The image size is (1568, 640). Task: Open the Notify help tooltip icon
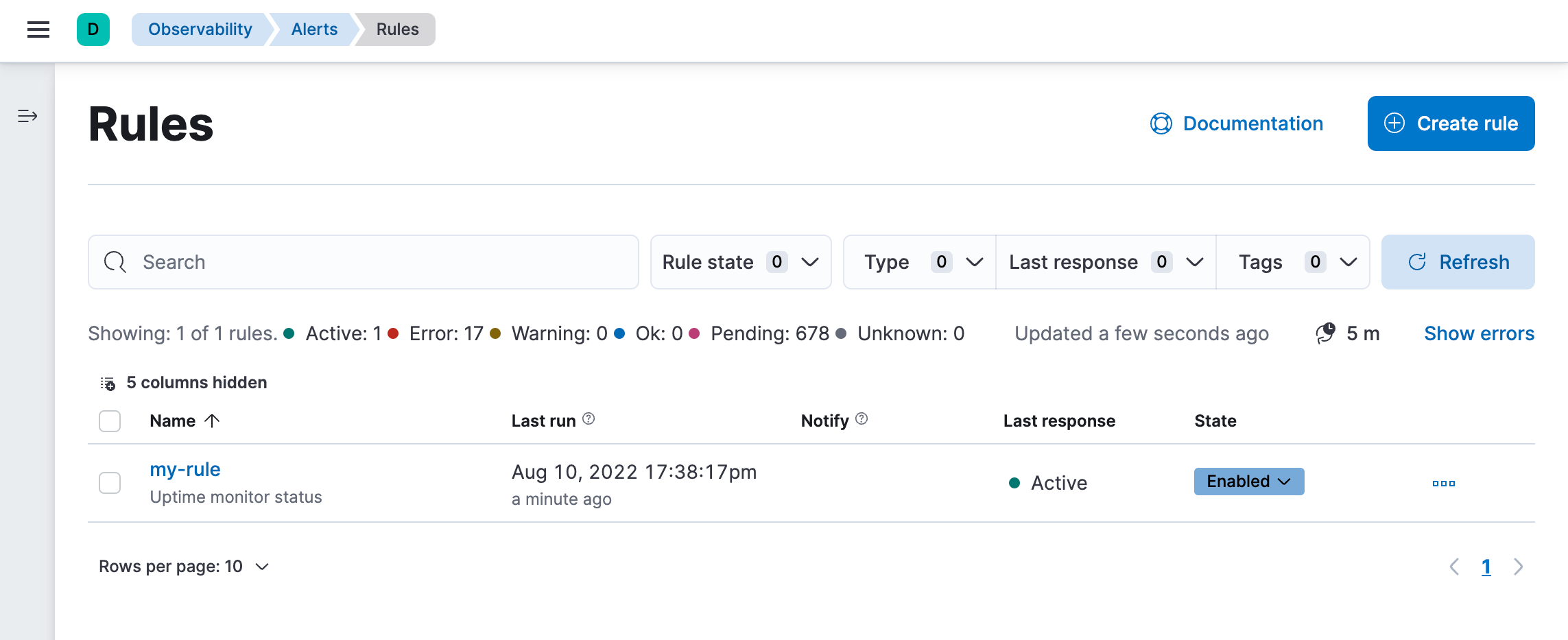click(862, 418)
